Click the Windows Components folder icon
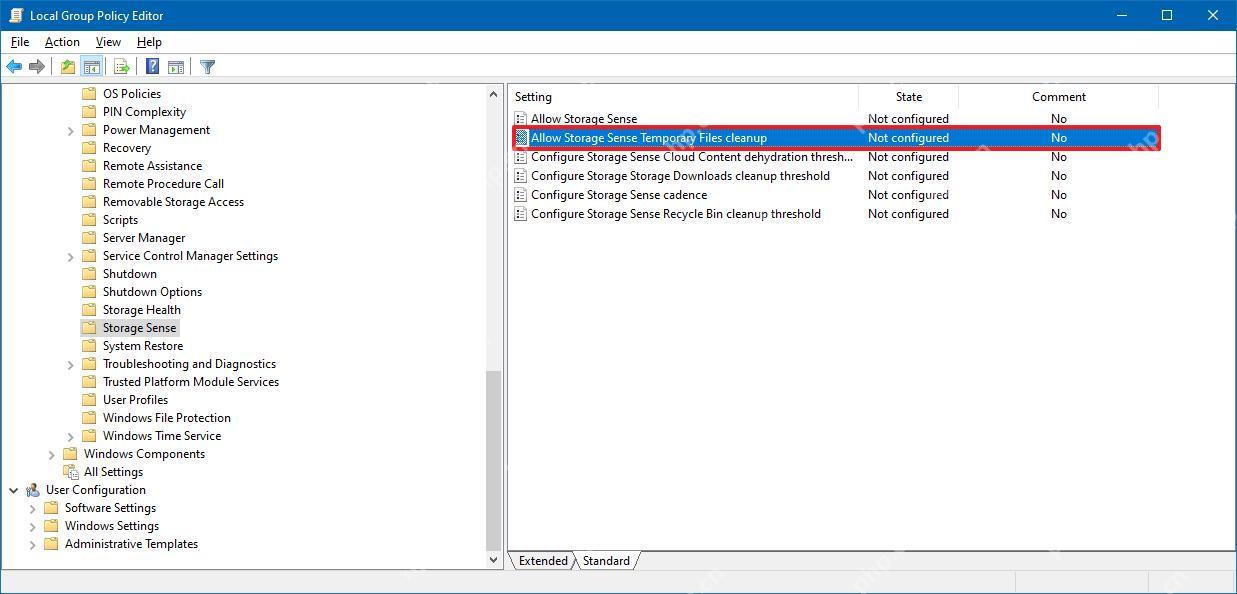Screen dimensions: 1237x594 point(70,454)
